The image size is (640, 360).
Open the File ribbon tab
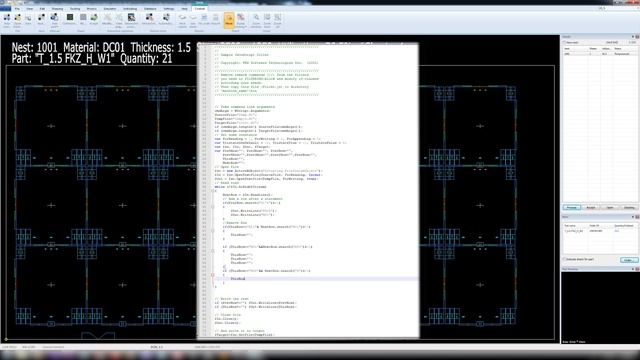click(17, 9)
